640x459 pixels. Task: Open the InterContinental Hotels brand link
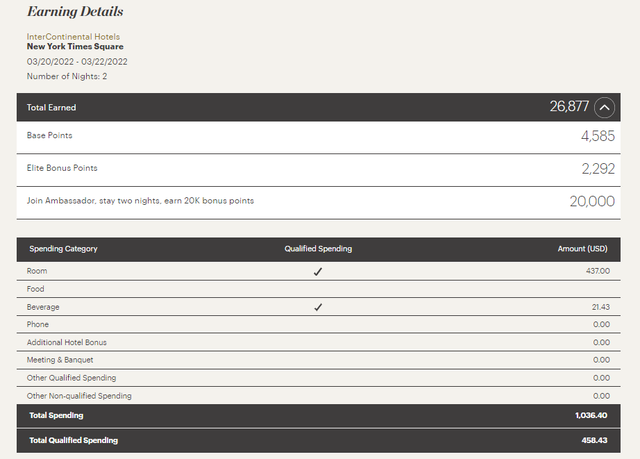[x=74, y=36]
